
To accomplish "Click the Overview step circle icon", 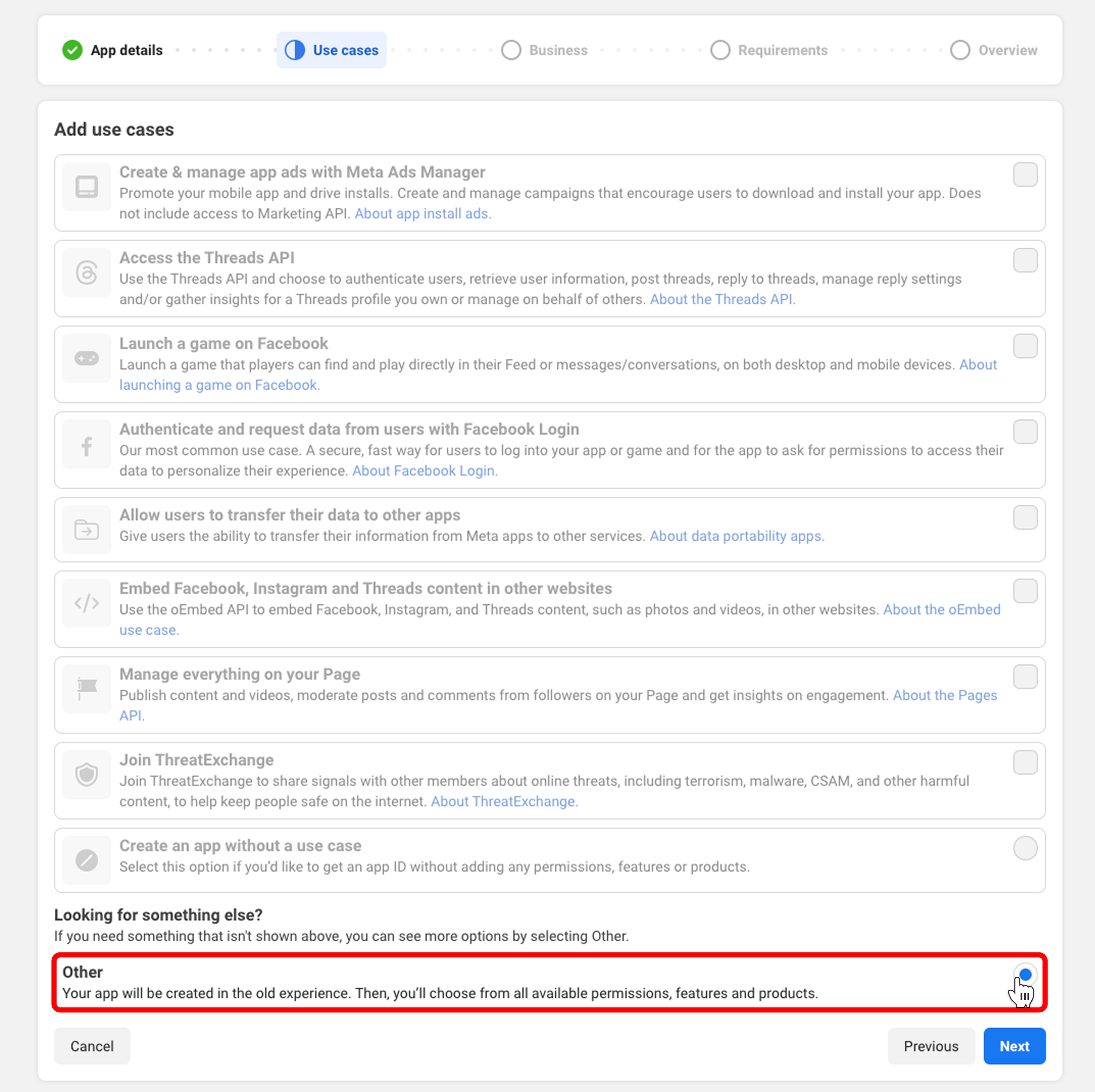I will (960, 50).
